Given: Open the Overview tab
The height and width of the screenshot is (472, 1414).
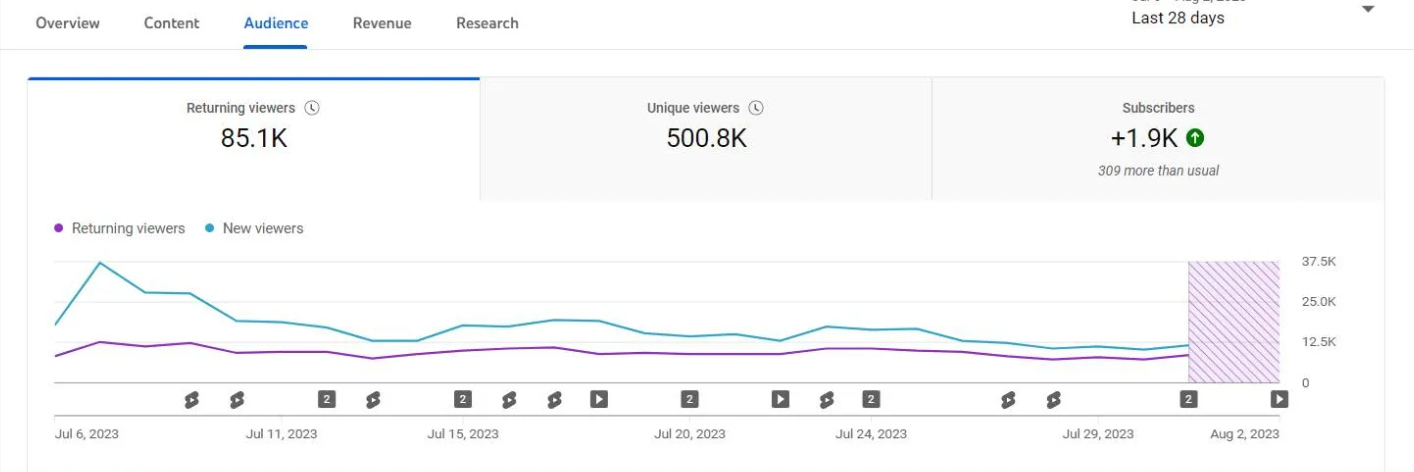Looking at the screenshot, I should pos(68,22).
